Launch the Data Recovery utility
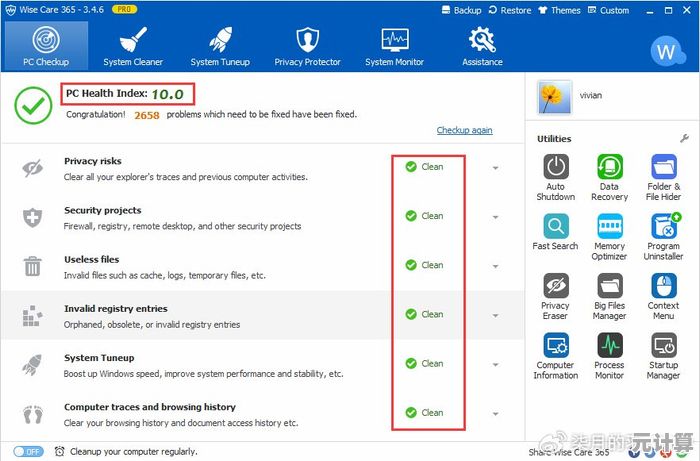This screenshot has height=461, width=700. pyautogui.click(x=609, y=177)
